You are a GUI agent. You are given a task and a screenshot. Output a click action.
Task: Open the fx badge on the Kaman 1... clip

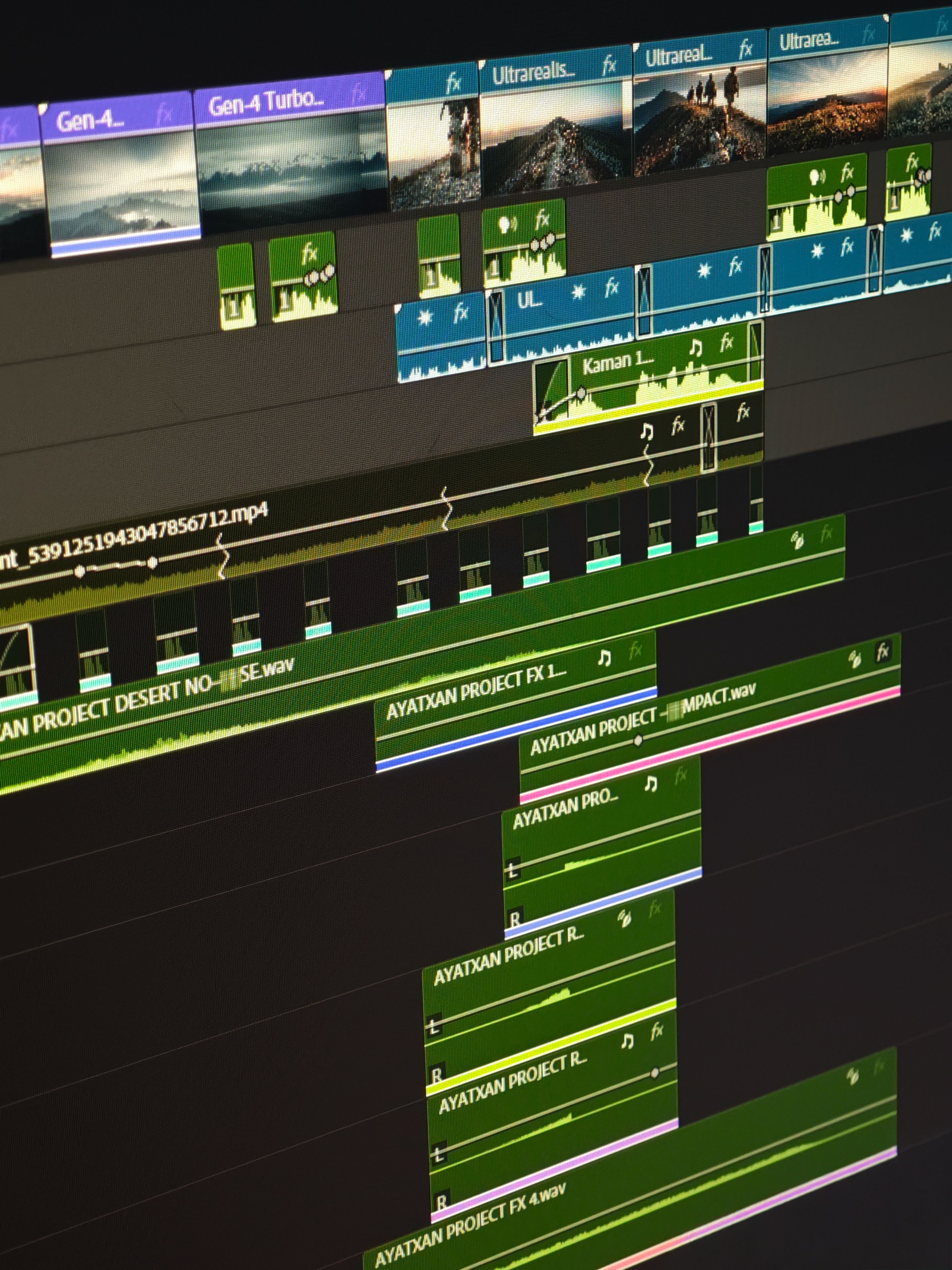726,343
